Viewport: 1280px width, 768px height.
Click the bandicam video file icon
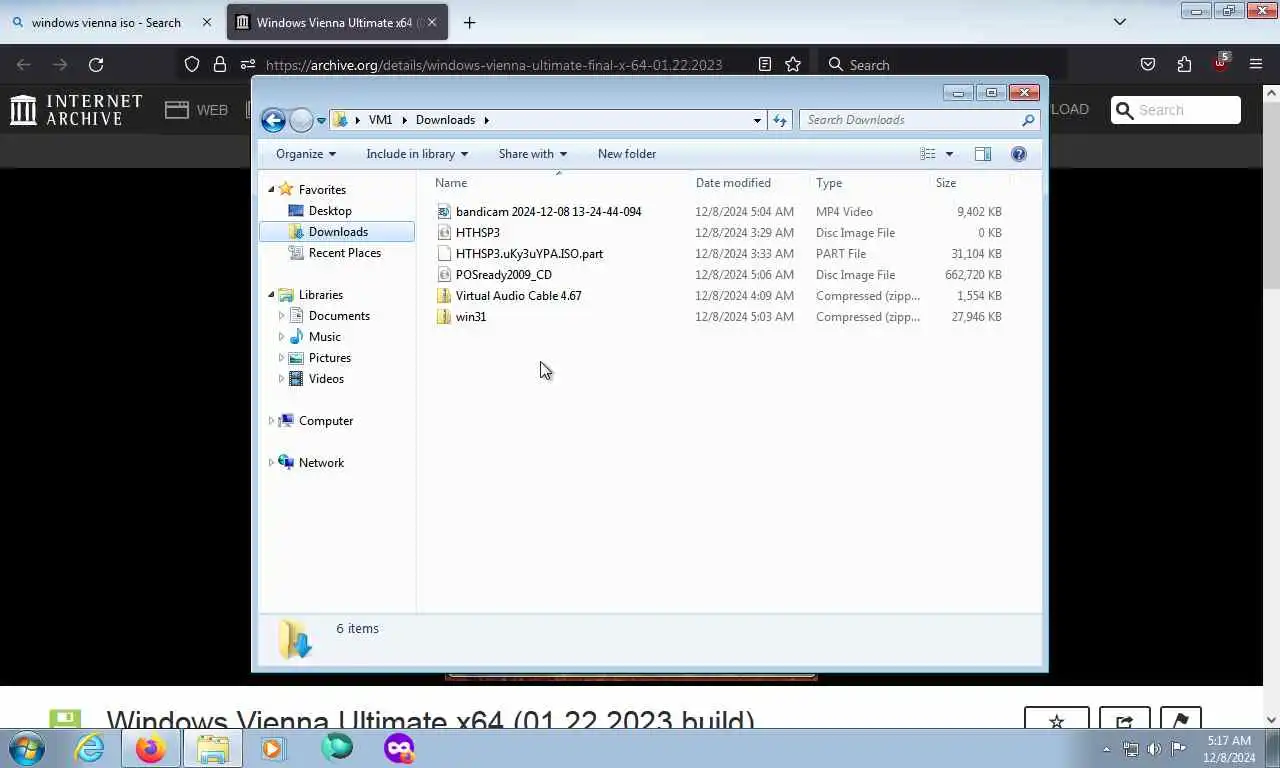coord(444,212)
